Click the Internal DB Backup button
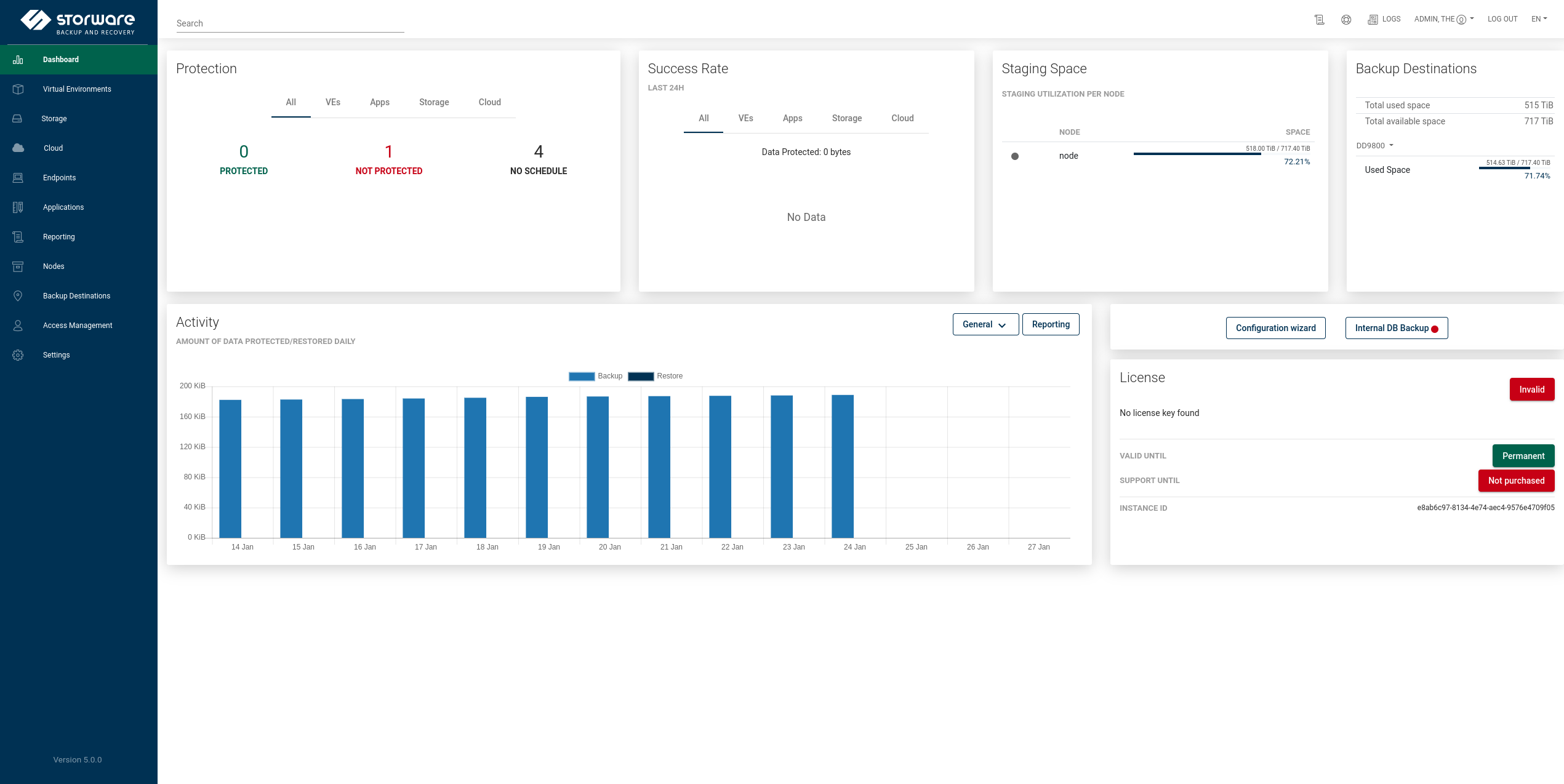Viewport: 1564px width, 784px height. tap(1397, 328)
